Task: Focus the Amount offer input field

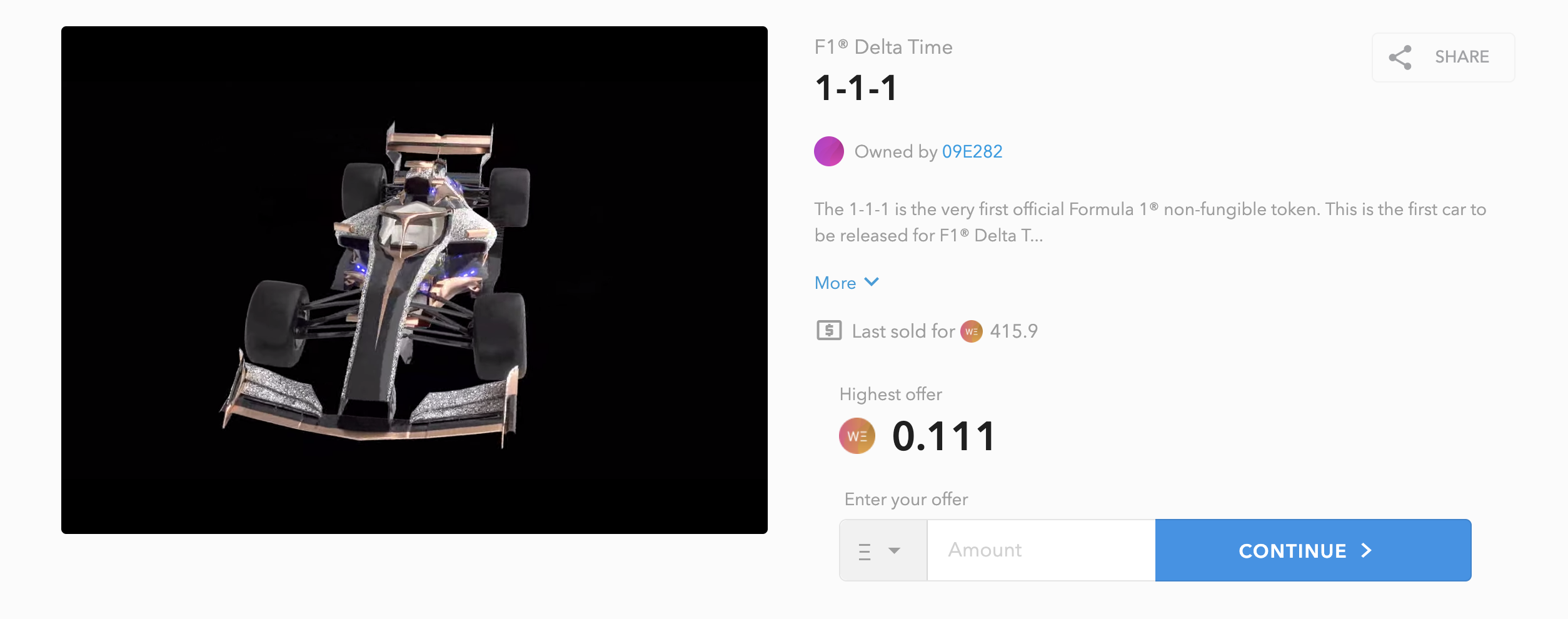Action: click(x=1041, y=550)
